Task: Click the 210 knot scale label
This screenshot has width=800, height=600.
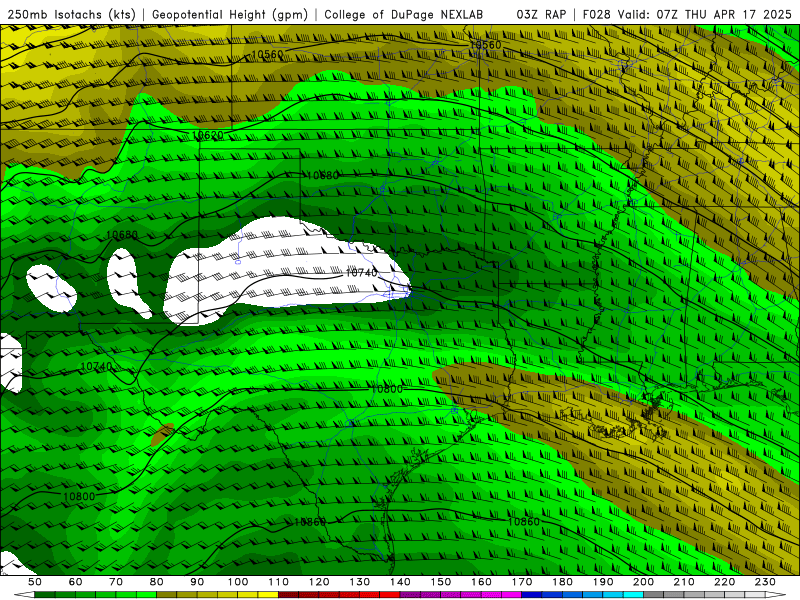Action: click(x=684, y=582)
